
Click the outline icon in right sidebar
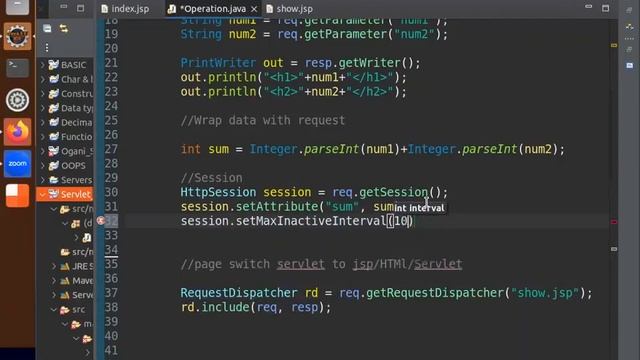(629, 27)
